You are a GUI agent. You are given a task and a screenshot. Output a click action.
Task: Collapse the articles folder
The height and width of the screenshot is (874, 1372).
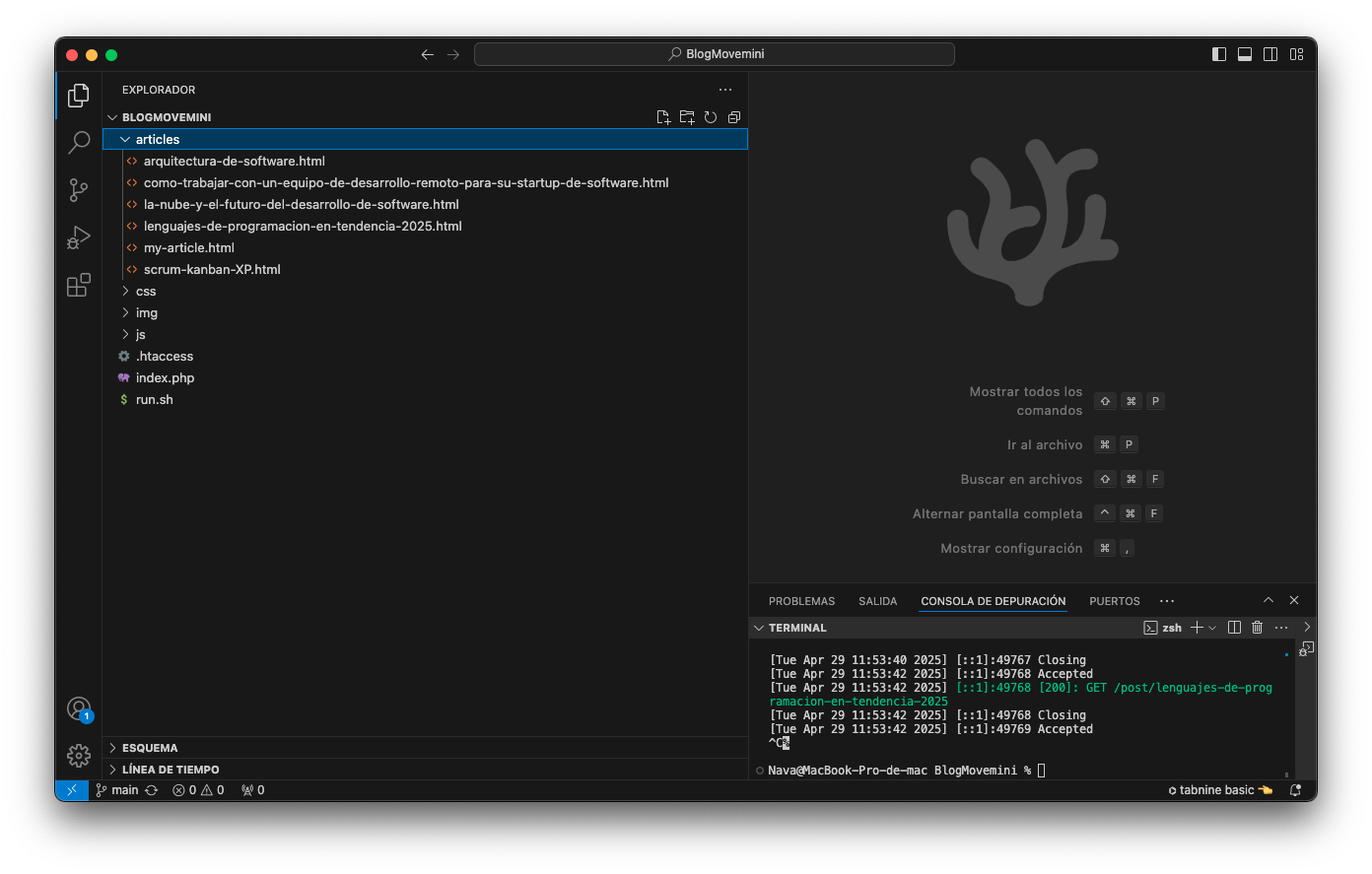point(426,139)
